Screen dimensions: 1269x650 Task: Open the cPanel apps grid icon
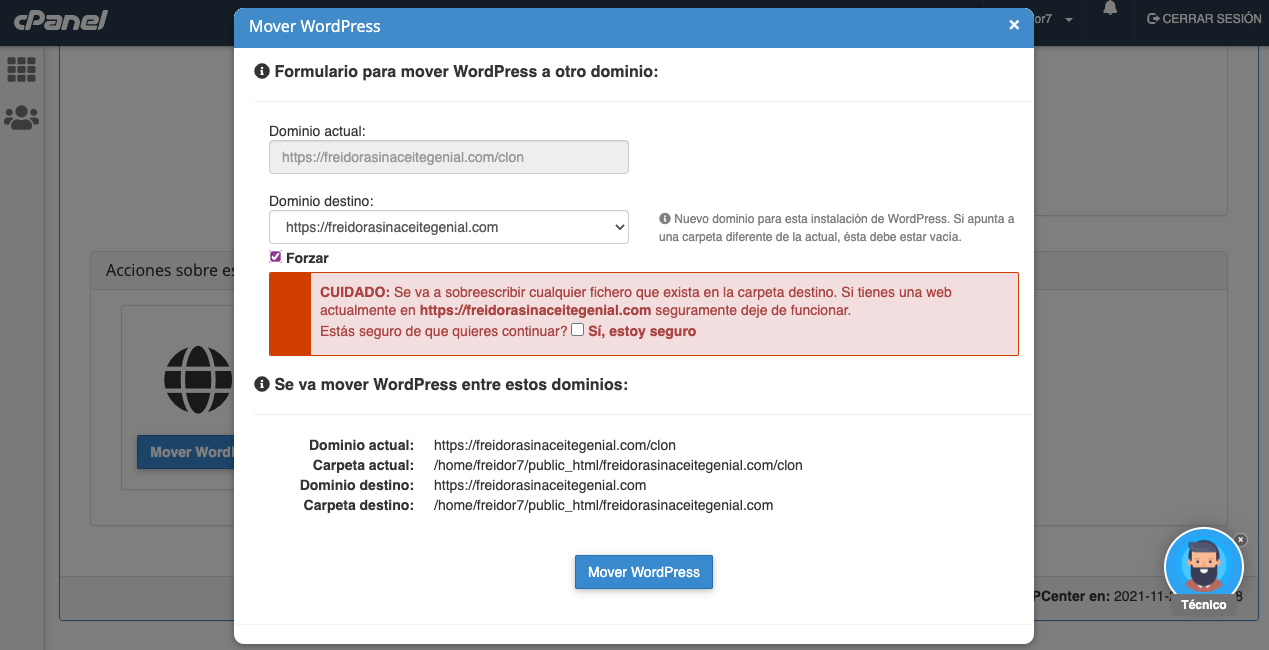[21, 69]
